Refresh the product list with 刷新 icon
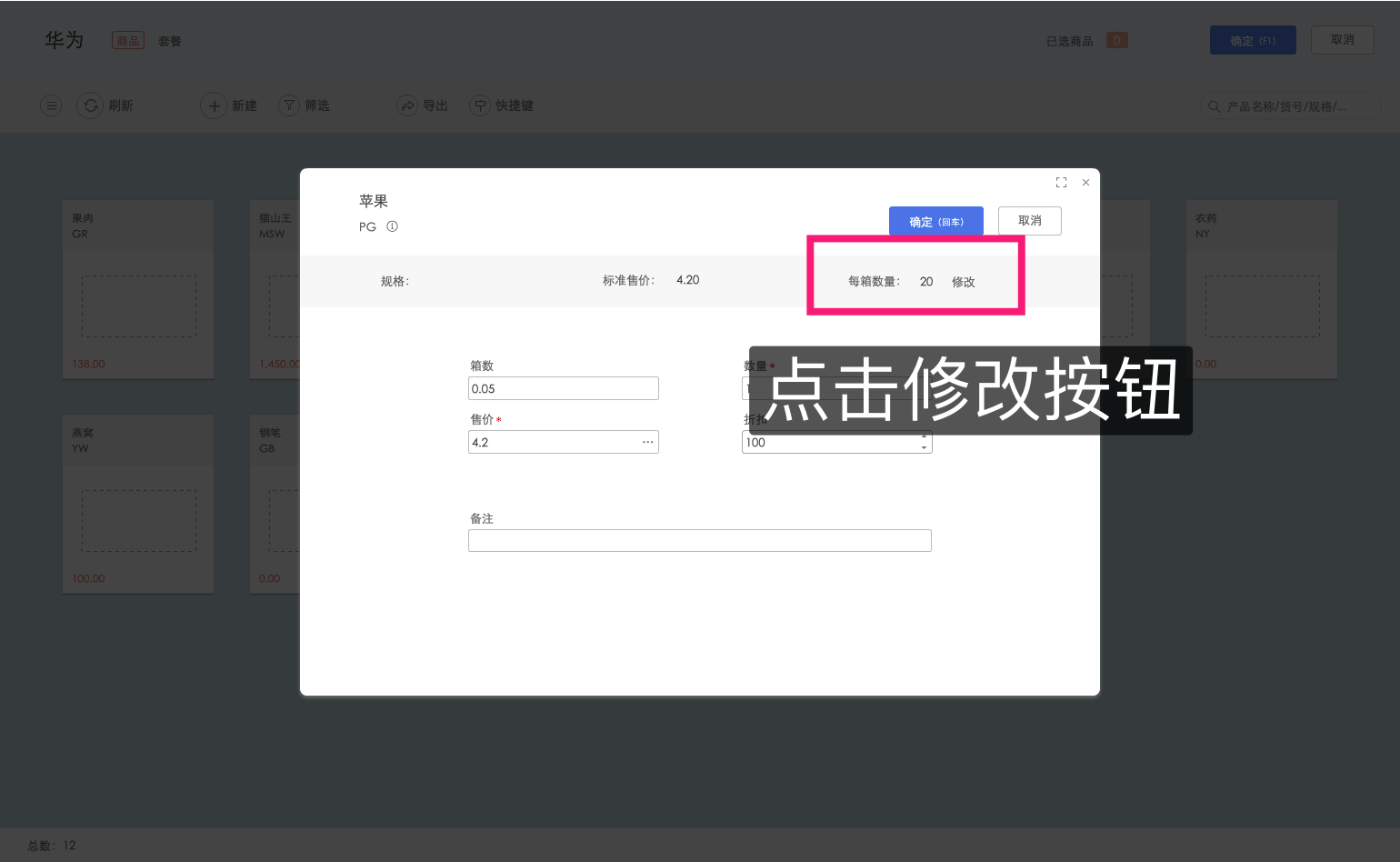This screenshot has width=1400, height=862. tap(91, 105)
